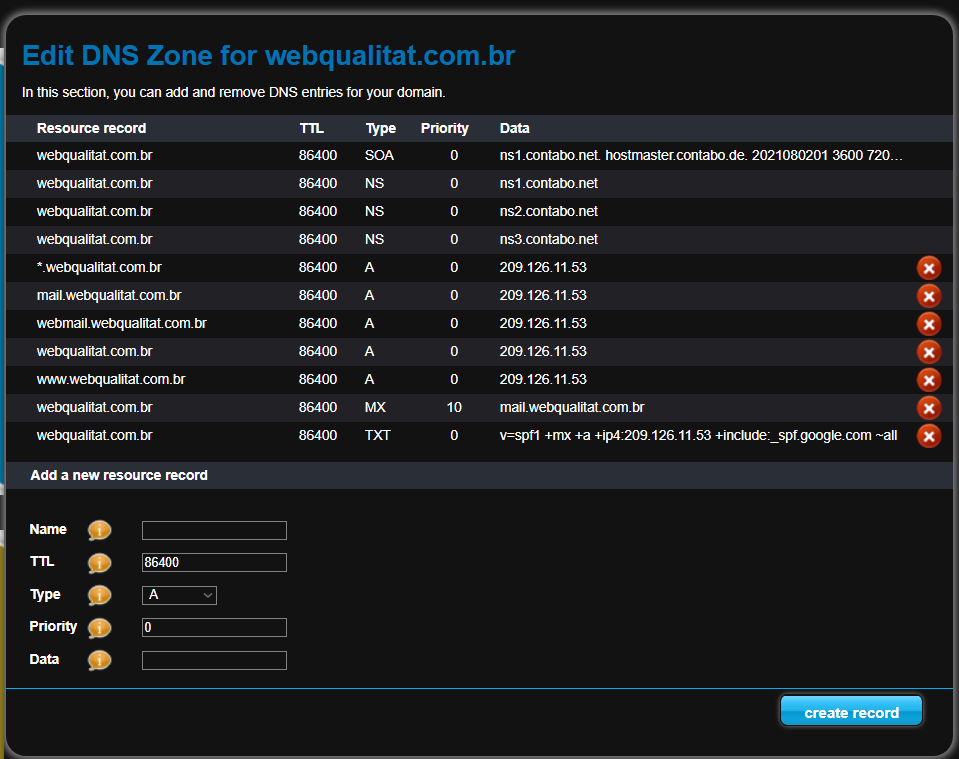Image resolution: width=959 pixels, height=759 pixels.
Task: Click the Data column header
Action: point(514,128)
